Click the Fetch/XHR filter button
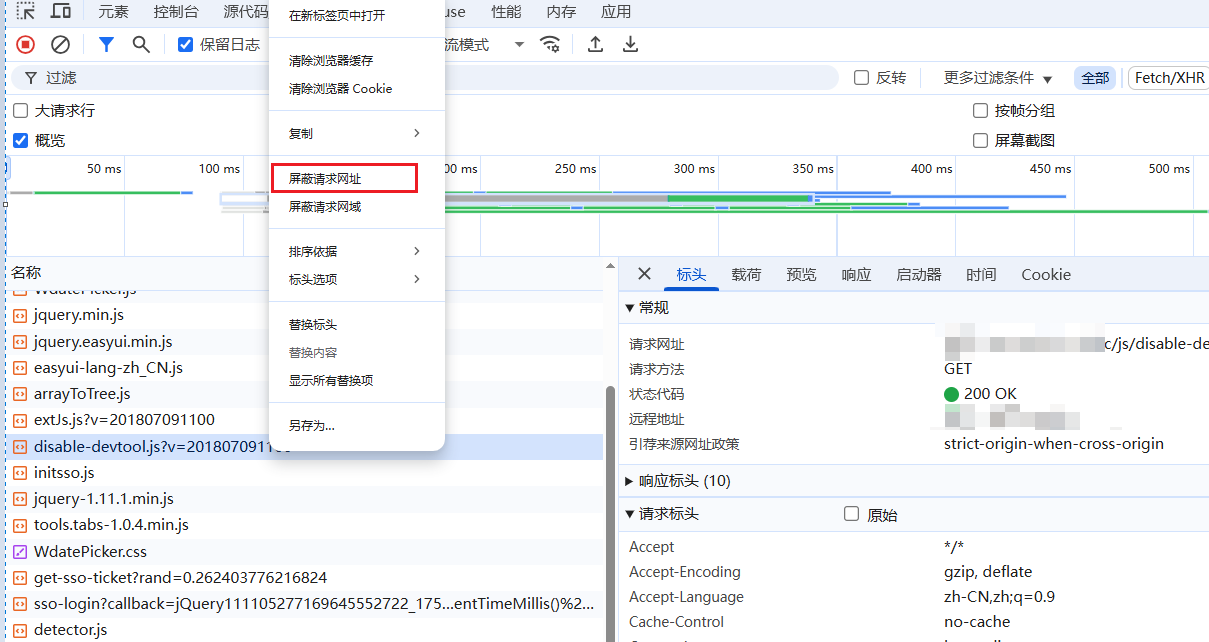 coord(1169,78)
